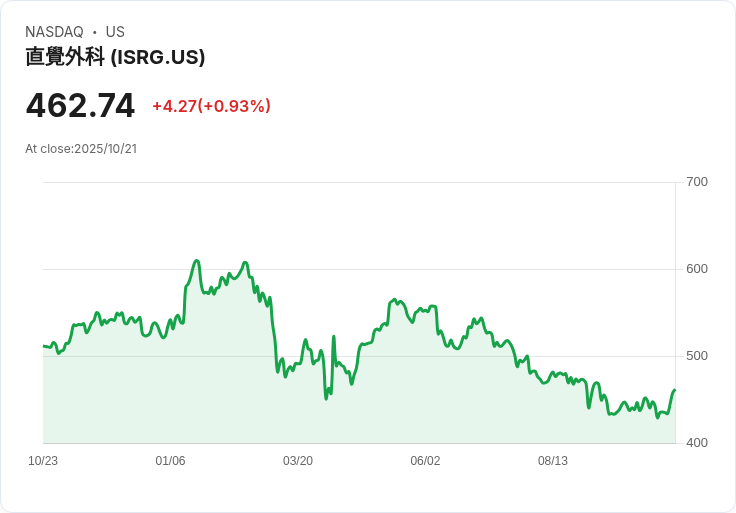Select the 10/23 date on x-axis
Viewport: 736px width, 513px height.
pos(43,461)
